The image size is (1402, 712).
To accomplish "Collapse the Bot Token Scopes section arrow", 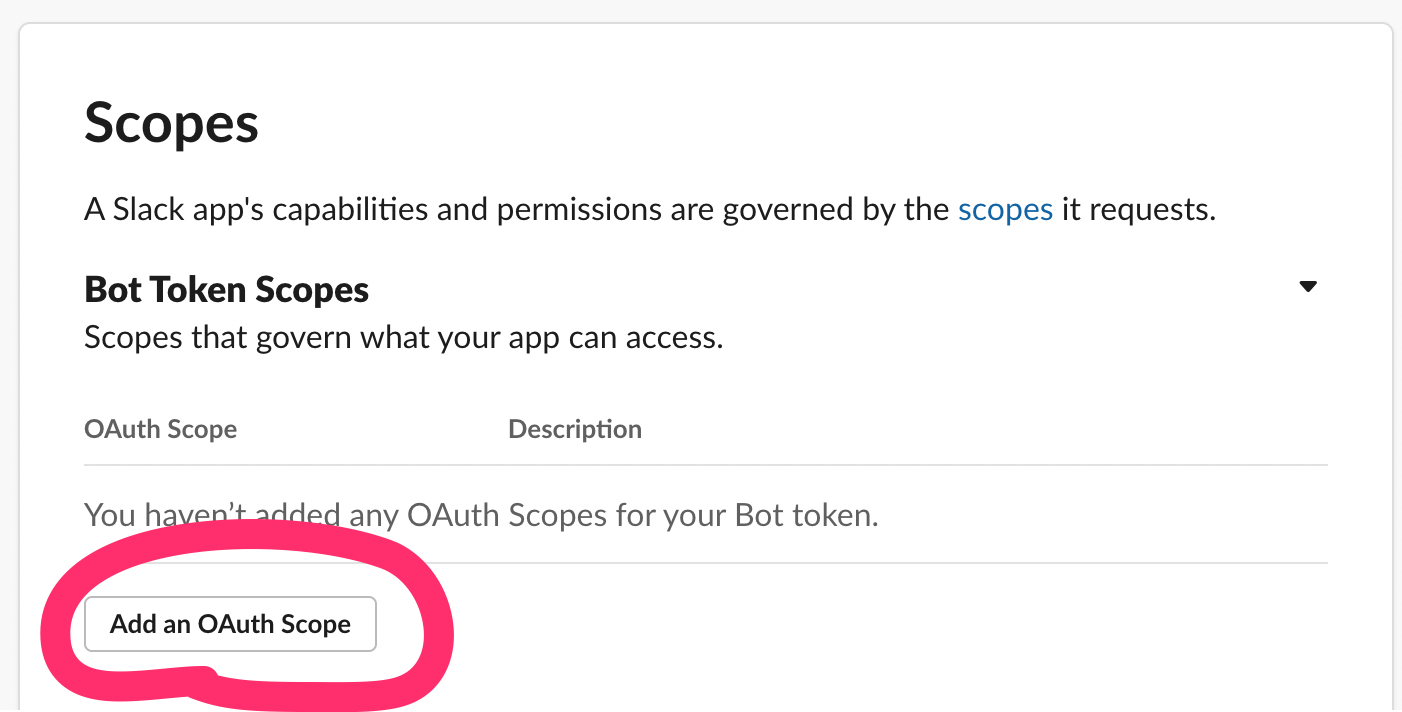I will [x=1307, y=287].
